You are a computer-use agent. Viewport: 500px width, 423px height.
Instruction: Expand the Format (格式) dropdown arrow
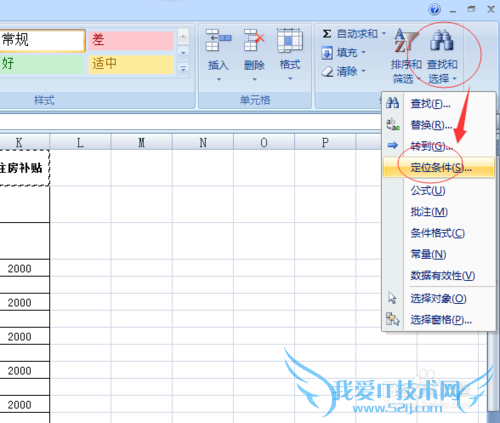(290, 79)
